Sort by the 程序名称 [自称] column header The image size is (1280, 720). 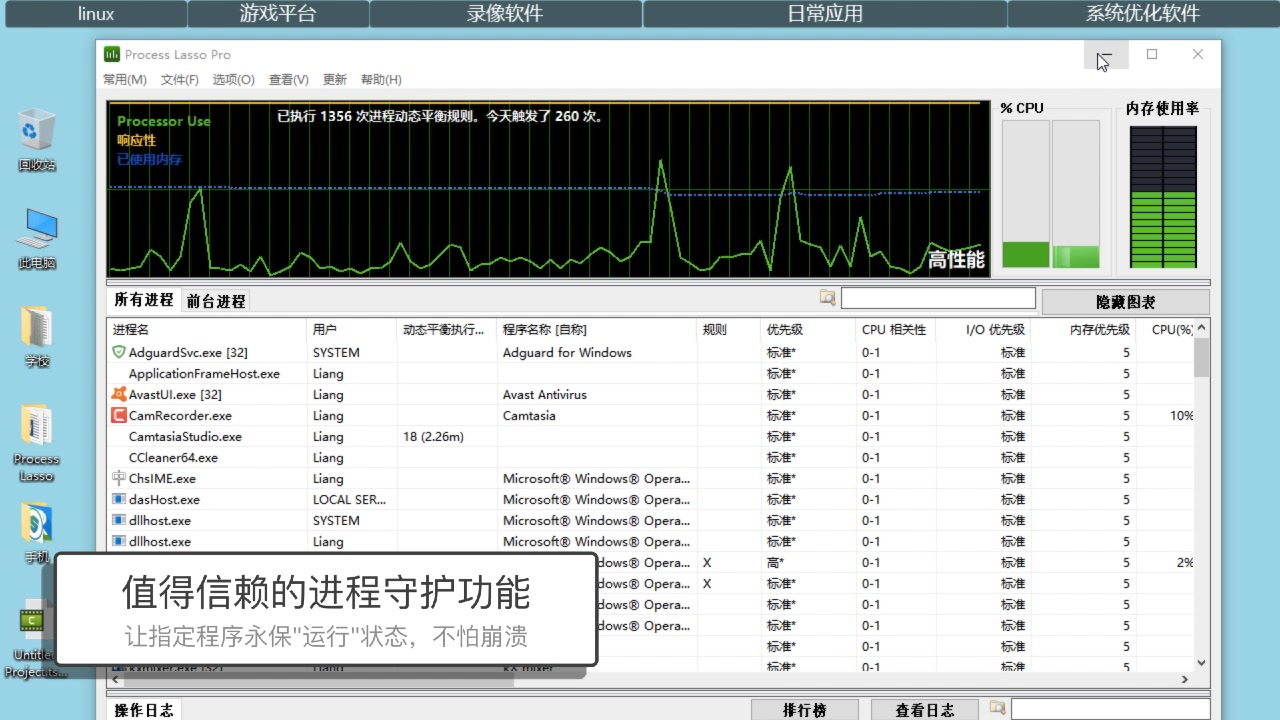[x=597, y=329]
